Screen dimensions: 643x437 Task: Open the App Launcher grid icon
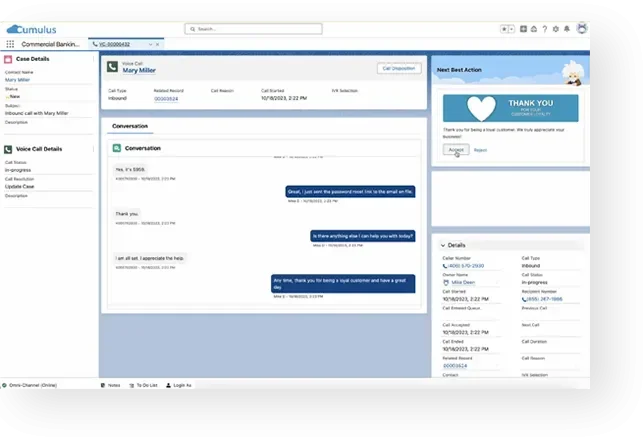[11, 44]
